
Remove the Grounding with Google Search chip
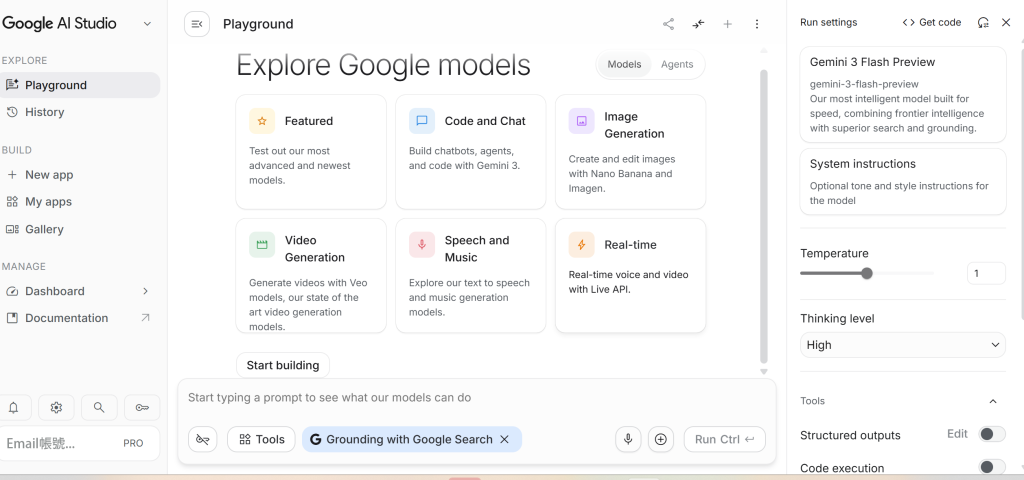[504, 440]
